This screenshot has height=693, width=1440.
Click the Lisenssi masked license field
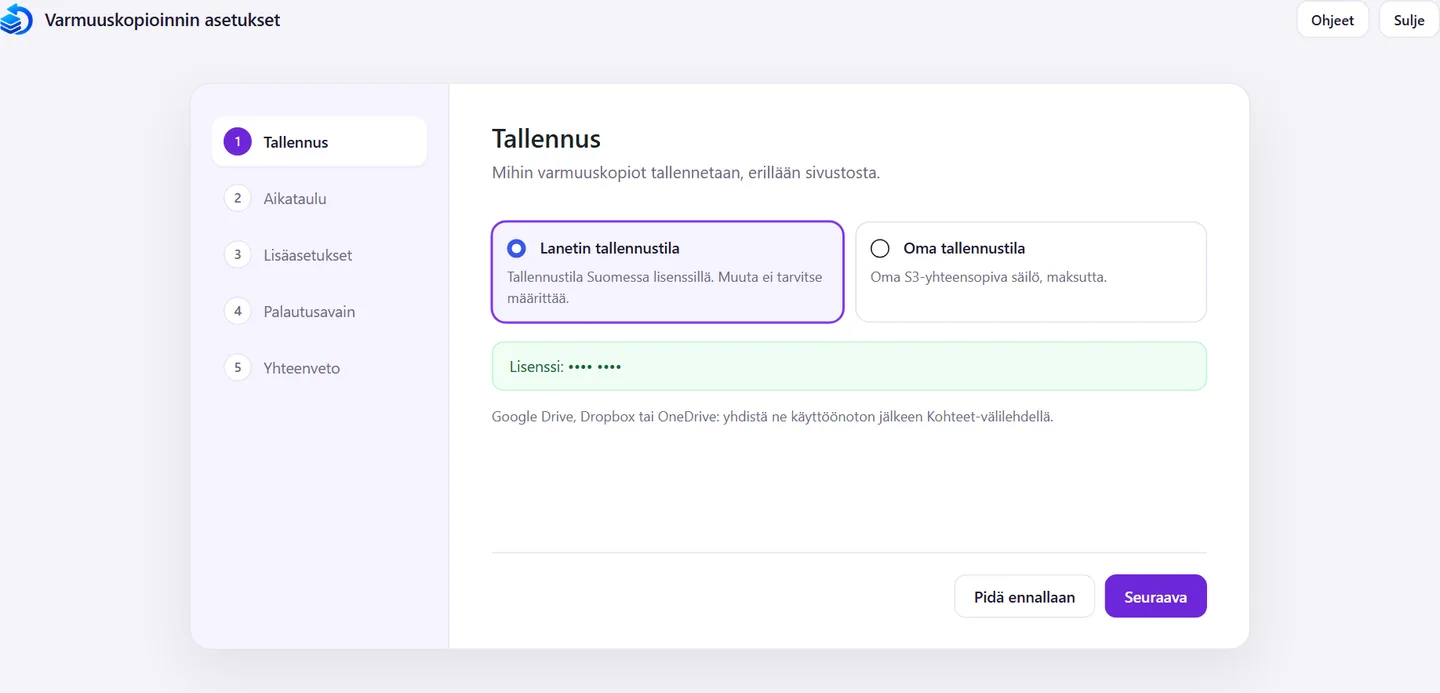(849, 366)
